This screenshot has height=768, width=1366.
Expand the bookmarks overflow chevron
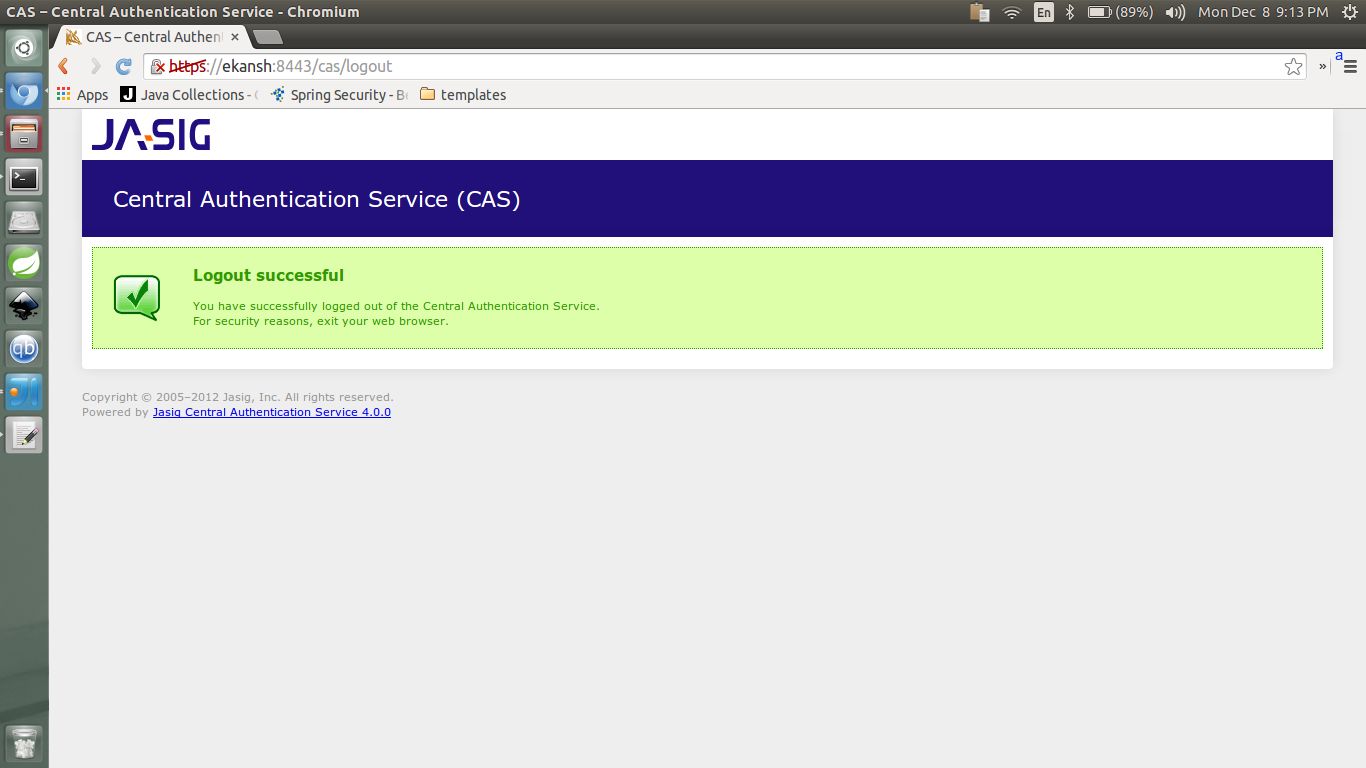point(1322,66)
